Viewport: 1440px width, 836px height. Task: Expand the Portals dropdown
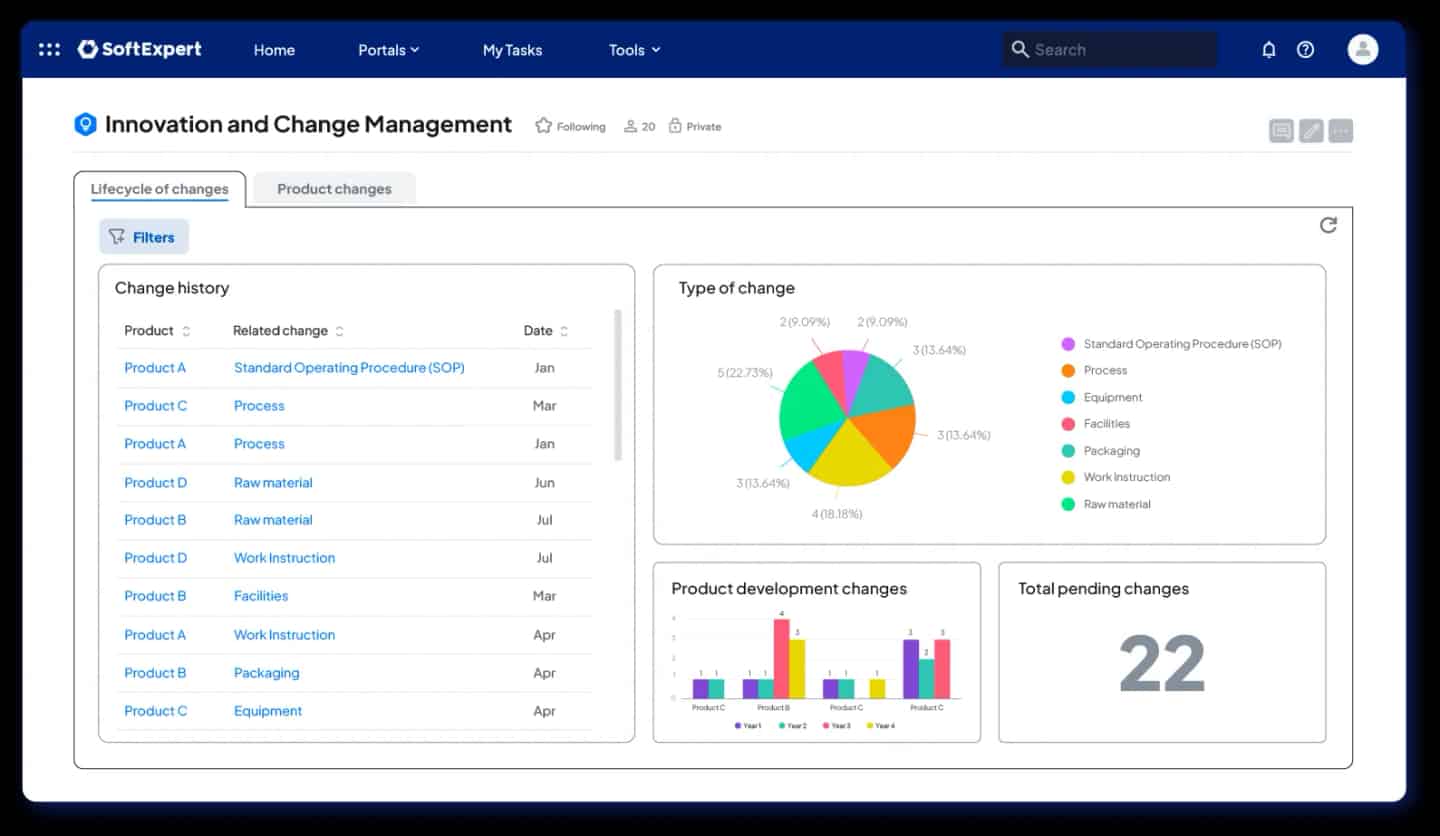click(389, 49)
